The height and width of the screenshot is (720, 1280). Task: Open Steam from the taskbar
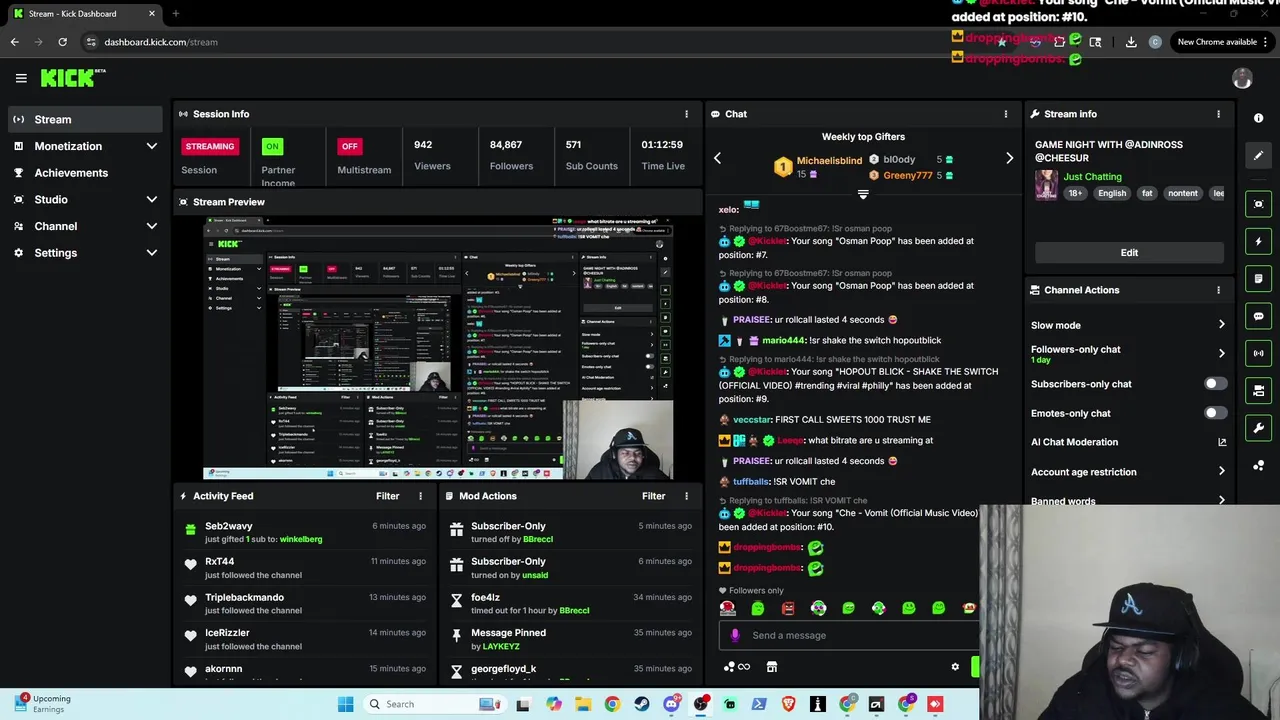coord(642,704)
